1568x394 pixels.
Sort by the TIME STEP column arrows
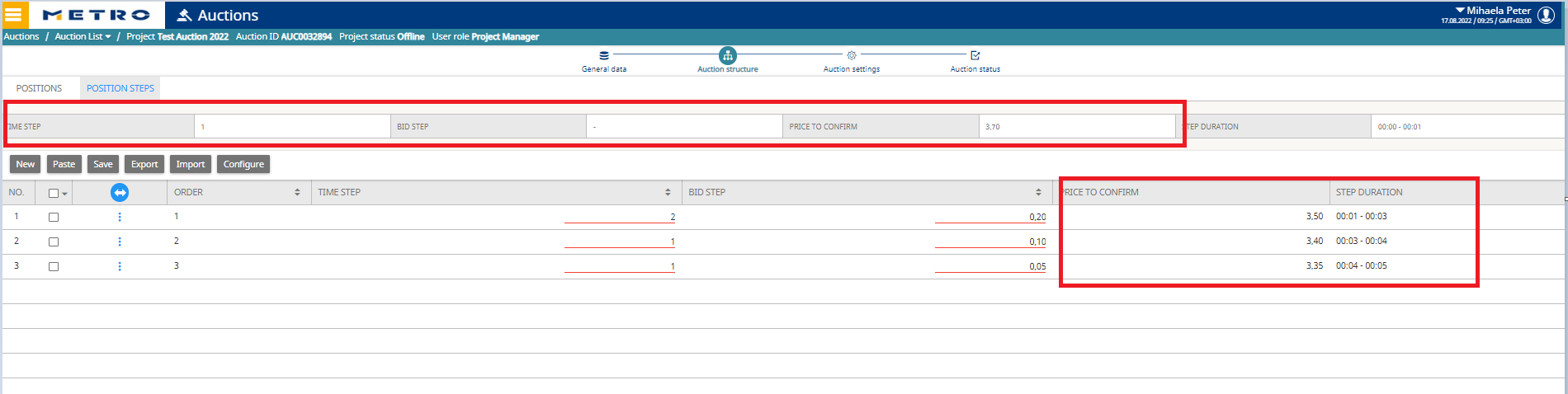(668, 192)
